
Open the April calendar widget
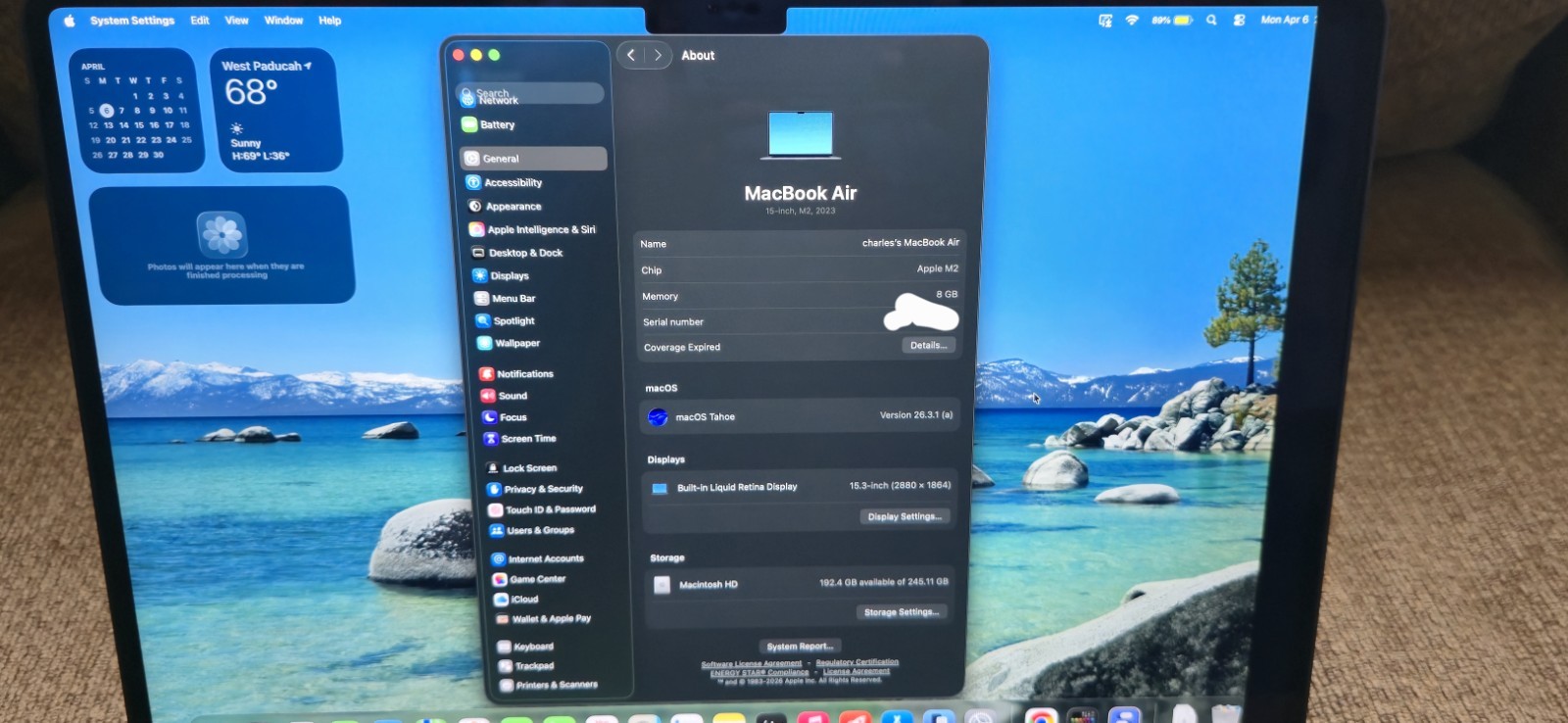[137, 111]
